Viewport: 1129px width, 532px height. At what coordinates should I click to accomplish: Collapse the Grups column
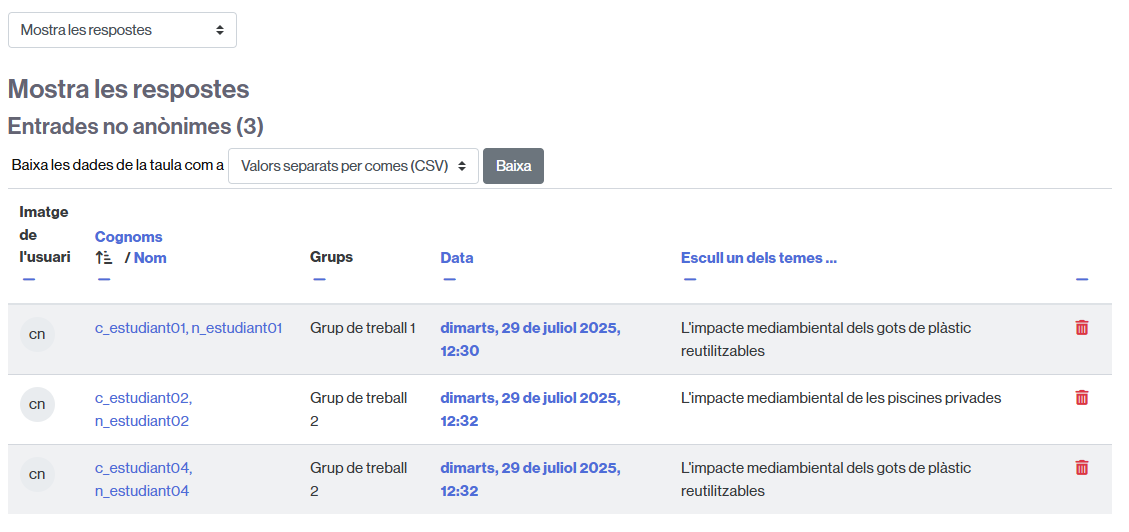320,279
